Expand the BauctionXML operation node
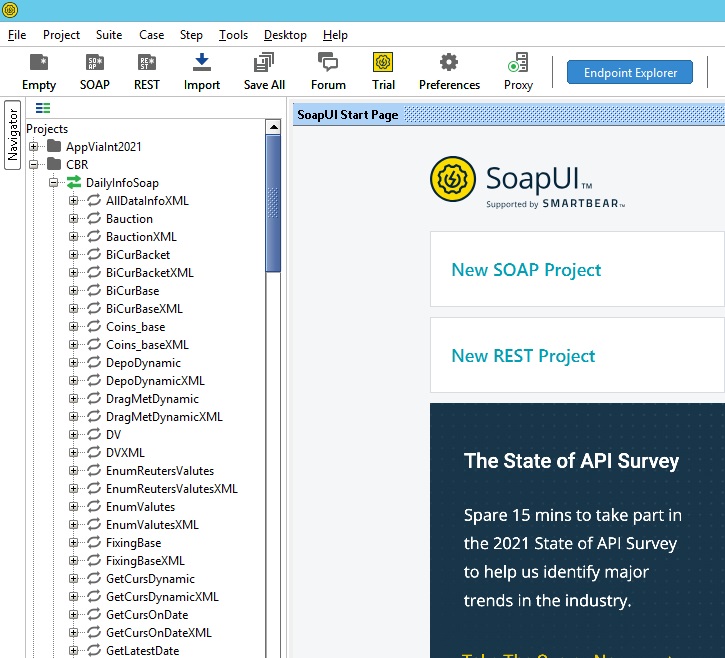 73,236
